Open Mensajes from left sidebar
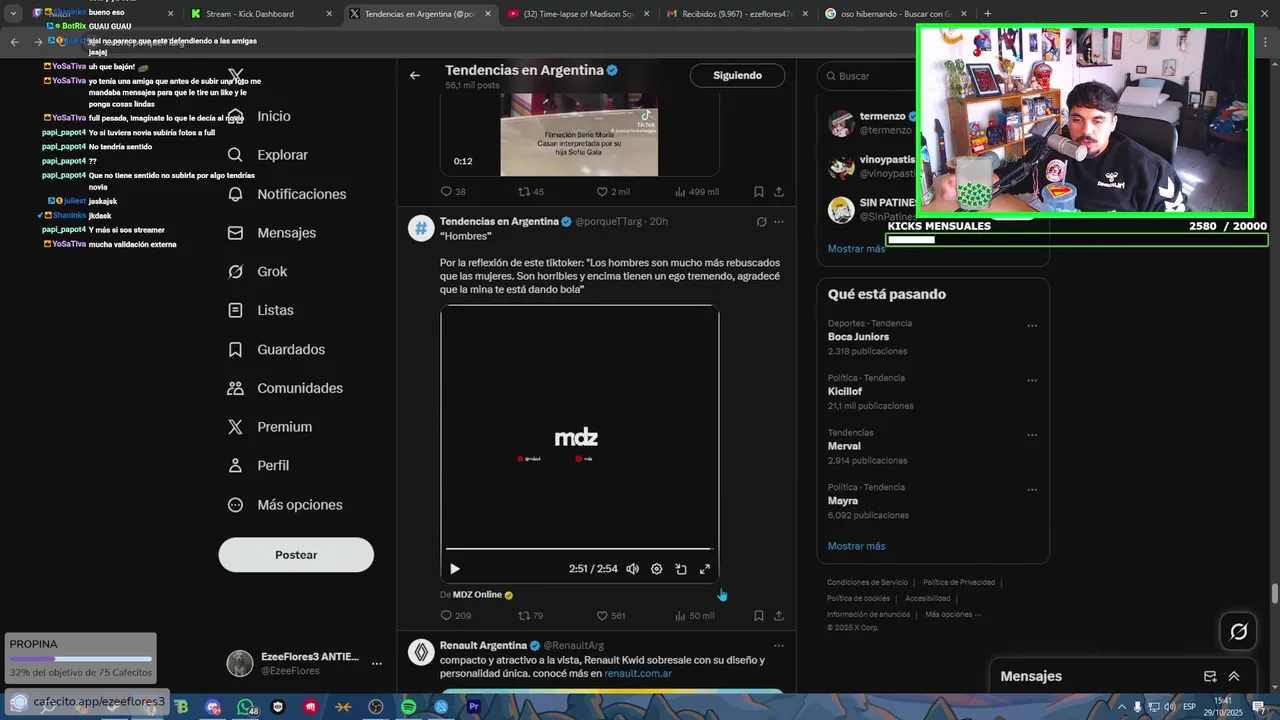This screenshot has height=720, width=1280. (272, 233)
